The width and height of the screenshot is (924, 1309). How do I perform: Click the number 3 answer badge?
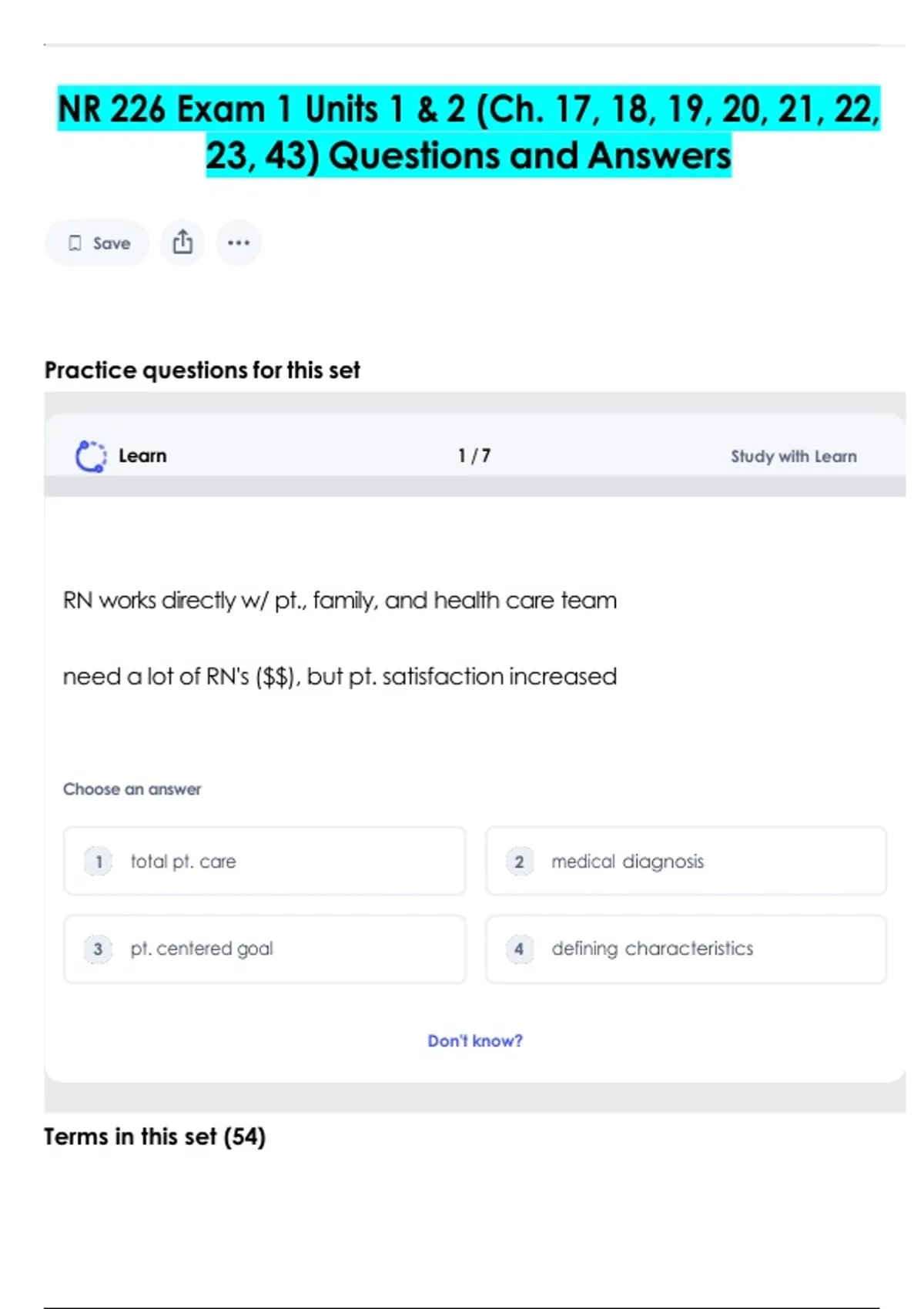click(x=99, y=949)
